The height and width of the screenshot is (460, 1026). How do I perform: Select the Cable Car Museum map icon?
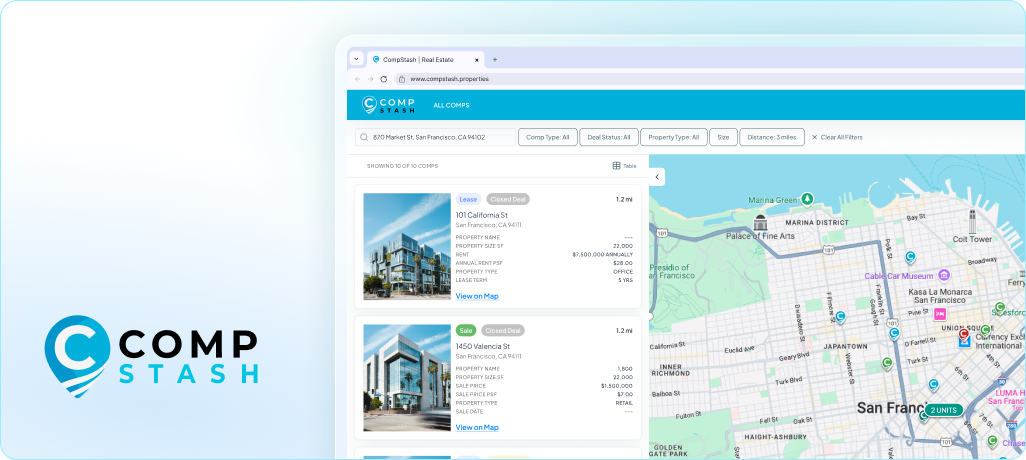(x=944, y=275)
